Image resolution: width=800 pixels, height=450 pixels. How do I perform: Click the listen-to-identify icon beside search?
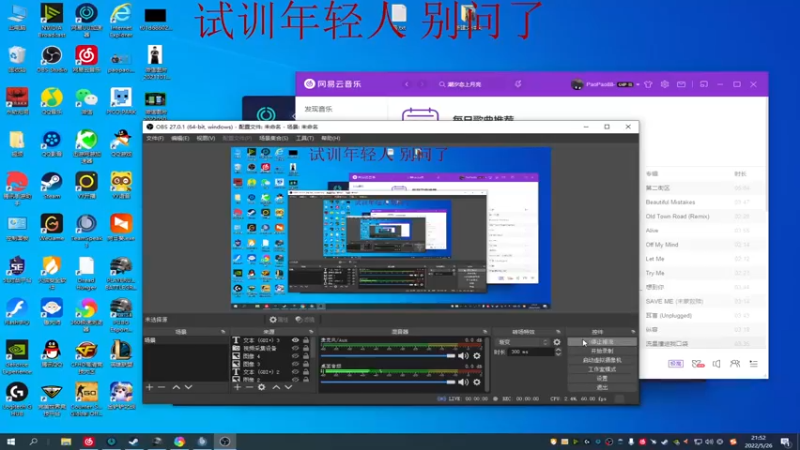518,84
